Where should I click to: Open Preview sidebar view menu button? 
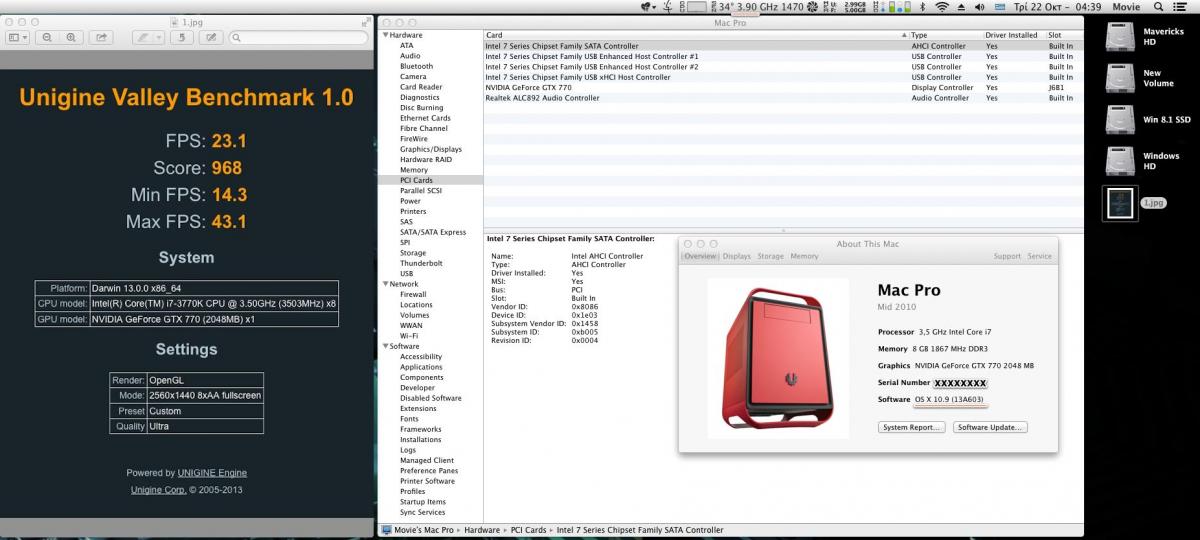point(19,37)
